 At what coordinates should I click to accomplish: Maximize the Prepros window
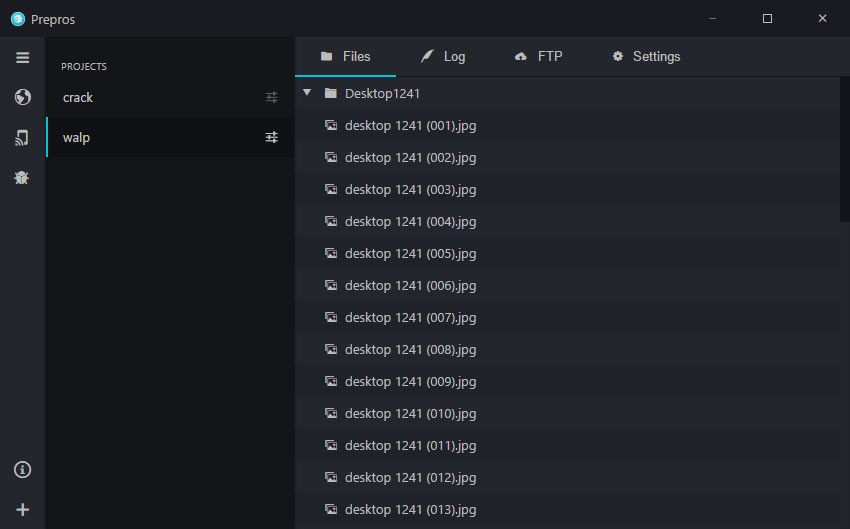point(767,18)
